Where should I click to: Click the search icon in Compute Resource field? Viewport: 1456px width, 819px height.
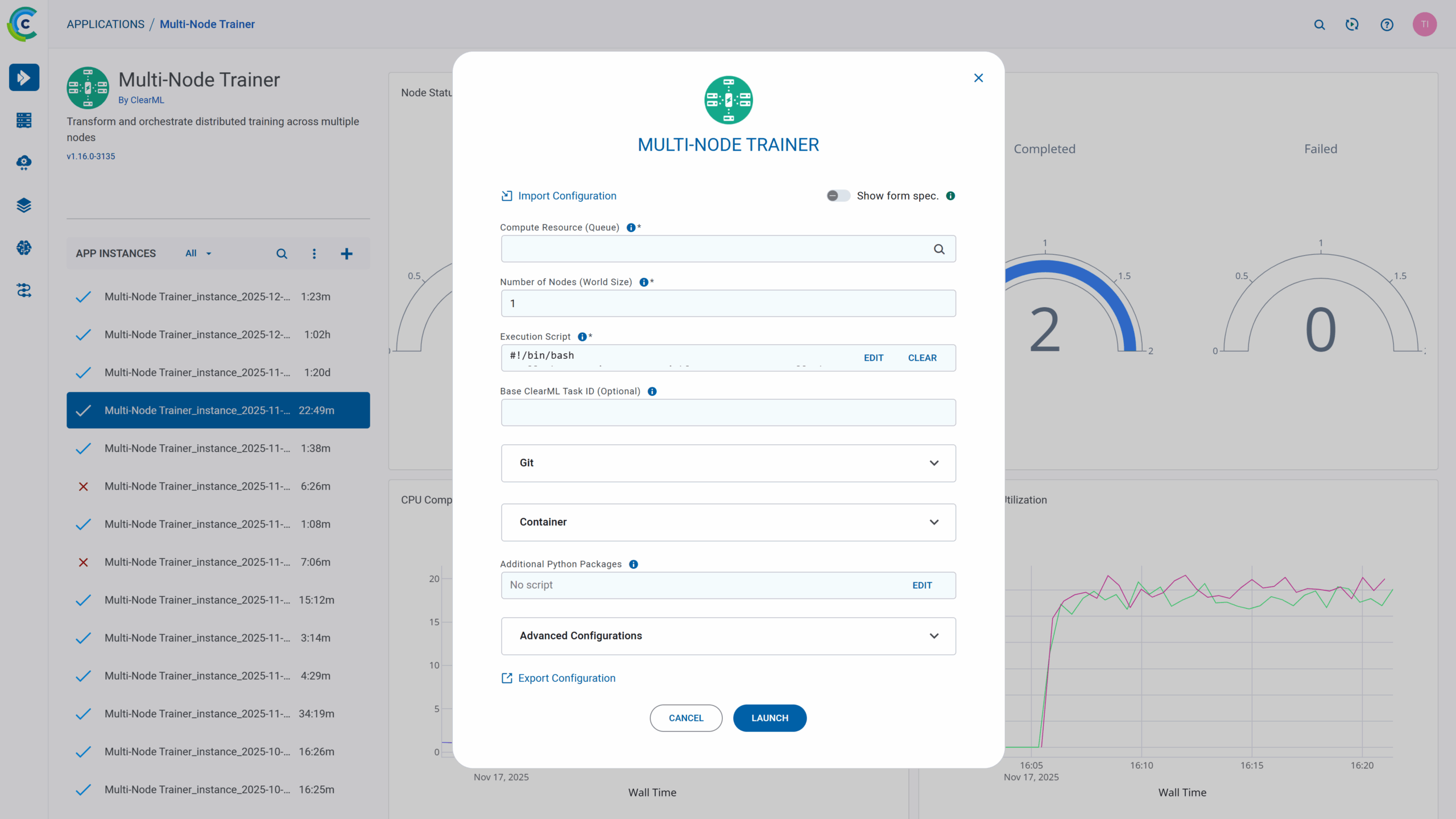[939, 249]
